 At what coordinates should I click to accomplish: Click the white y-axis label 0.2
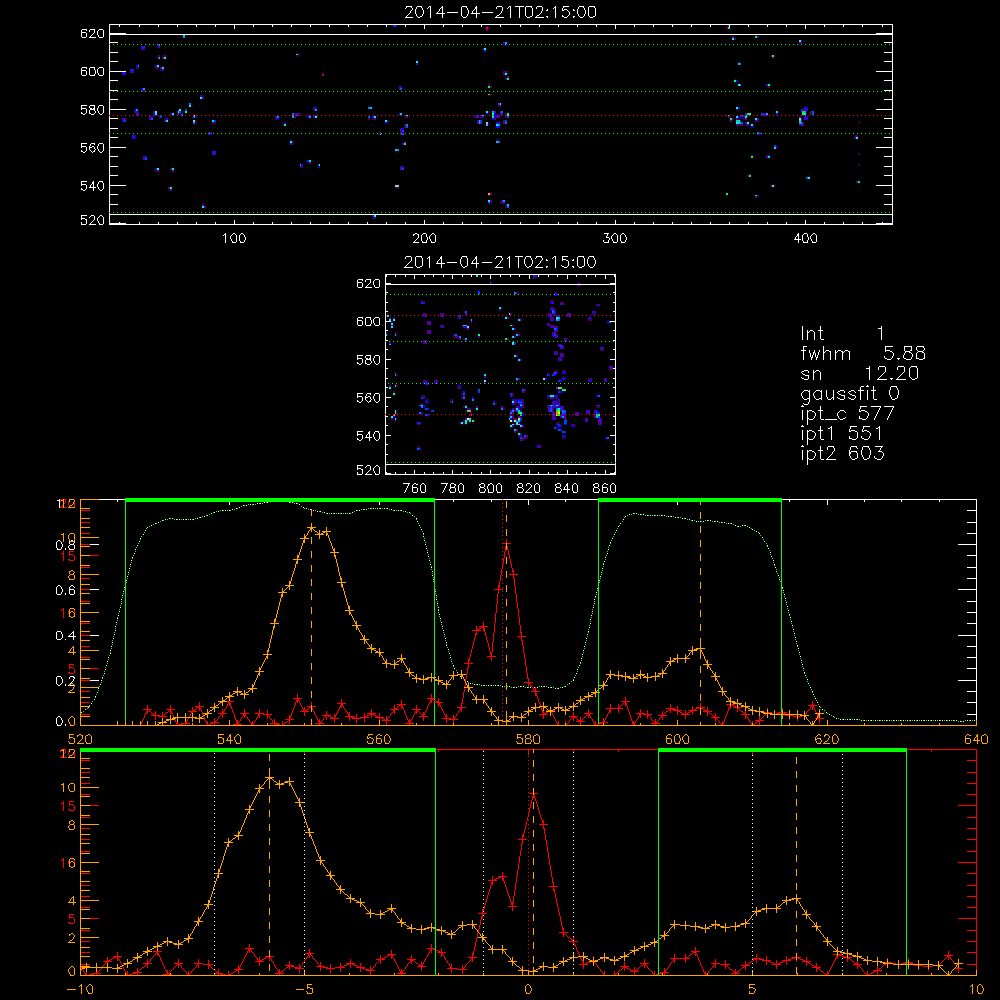[x=66, y=680]
